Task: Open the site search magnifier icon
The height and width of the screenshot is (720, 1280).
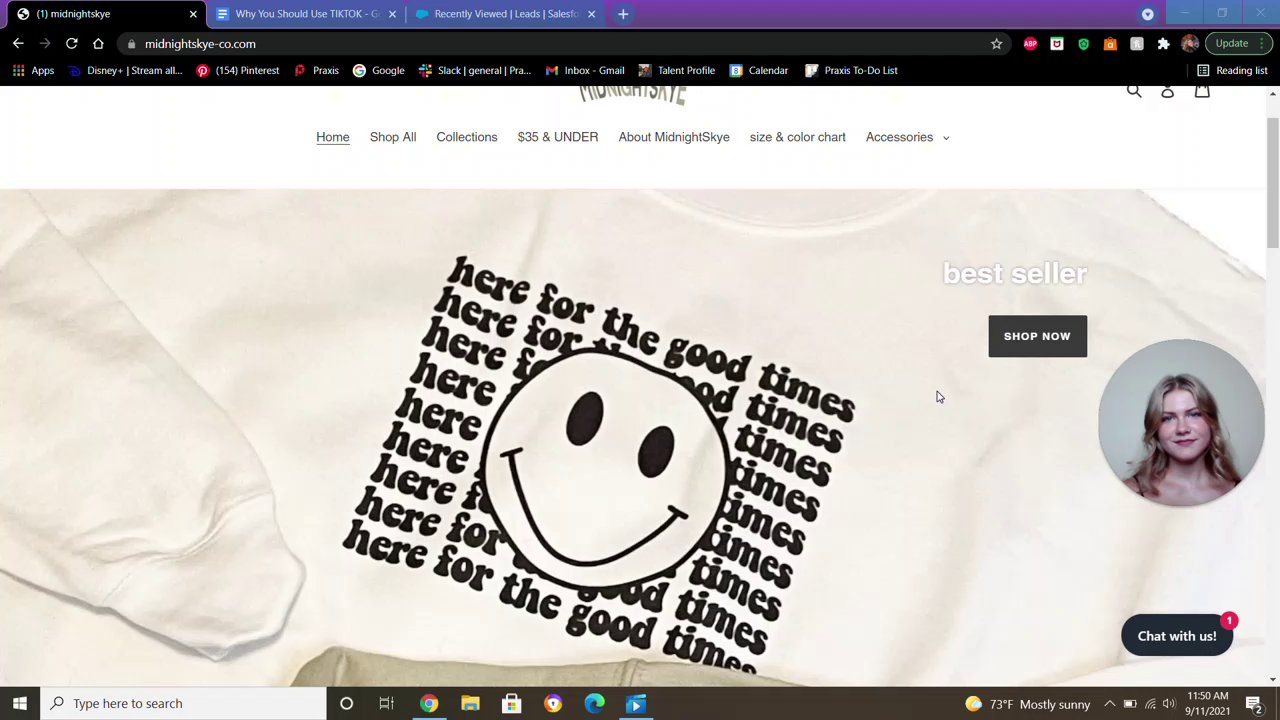Action: [1134, 91]
